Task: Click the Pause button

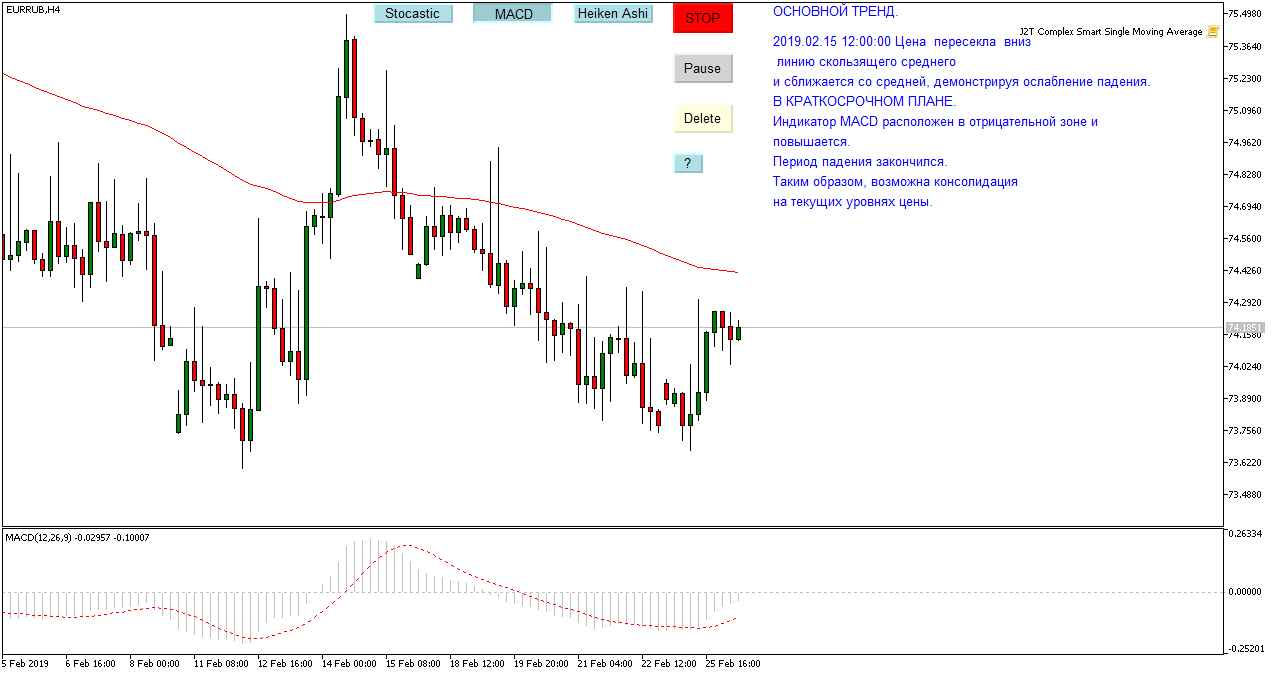Action: [702, 69]
